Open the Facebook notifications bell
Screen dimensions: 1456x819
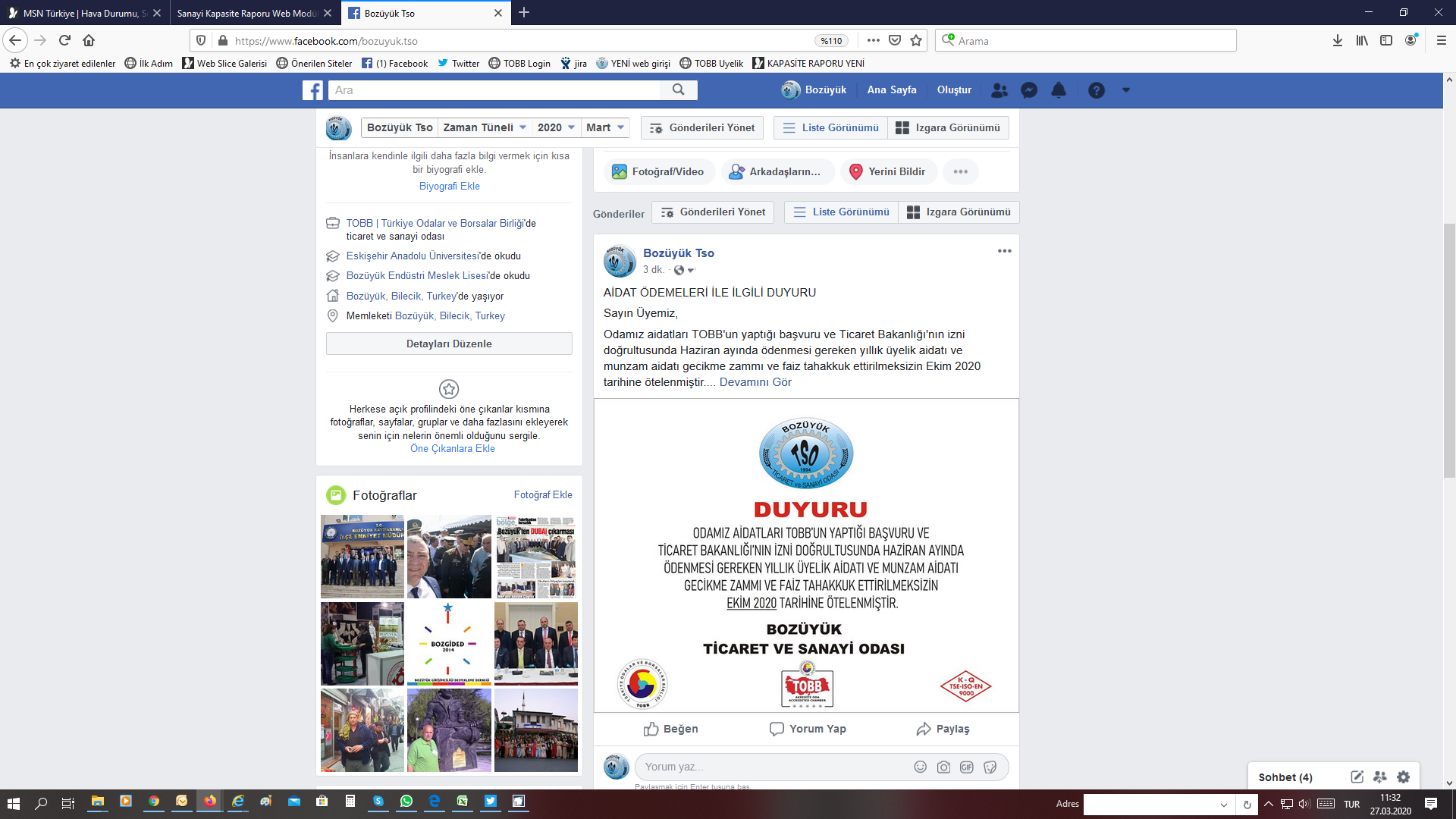tap(1059, 90)
